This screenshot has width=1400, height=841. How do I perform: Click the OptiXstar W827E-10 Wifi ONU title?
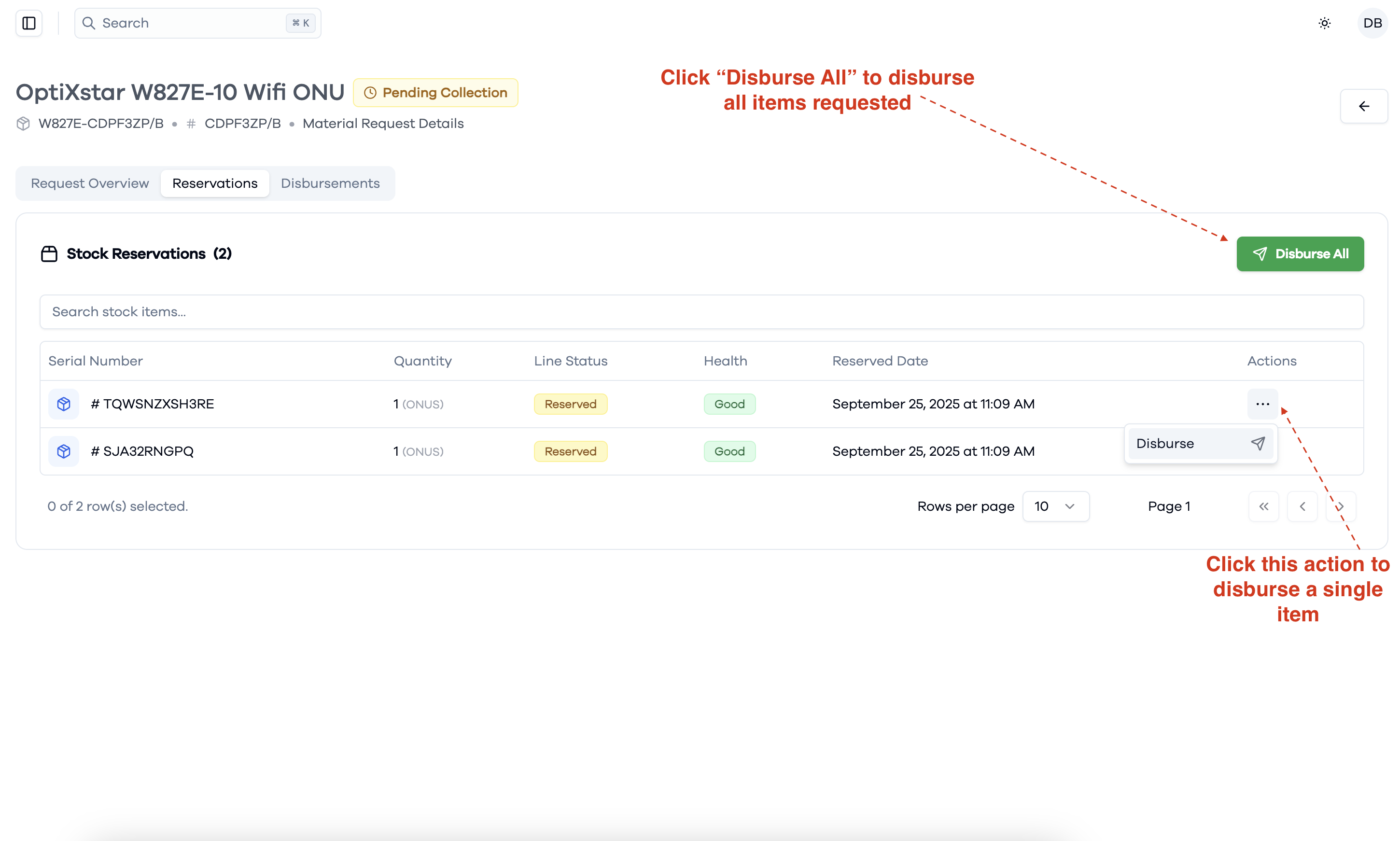180,92
